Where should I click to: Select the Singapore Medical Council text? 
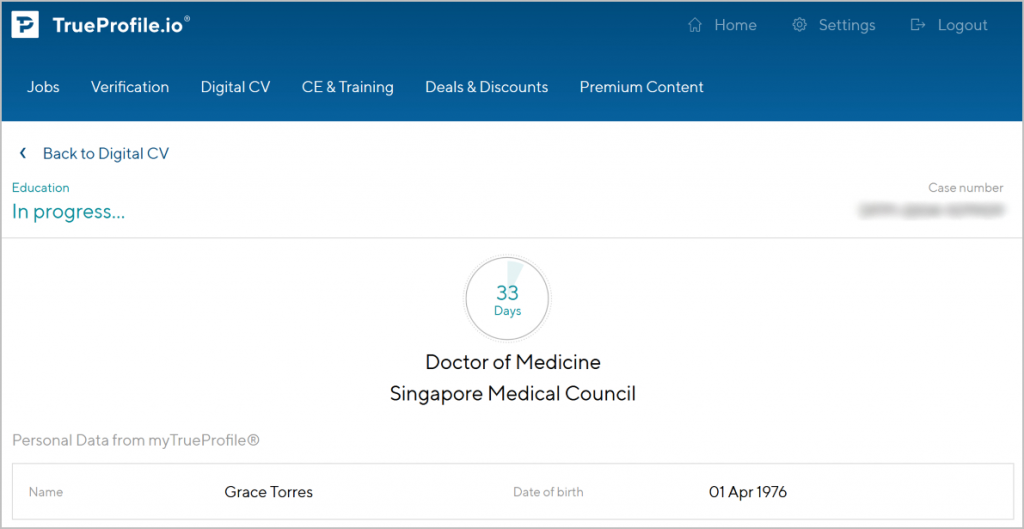pos(513,394)
